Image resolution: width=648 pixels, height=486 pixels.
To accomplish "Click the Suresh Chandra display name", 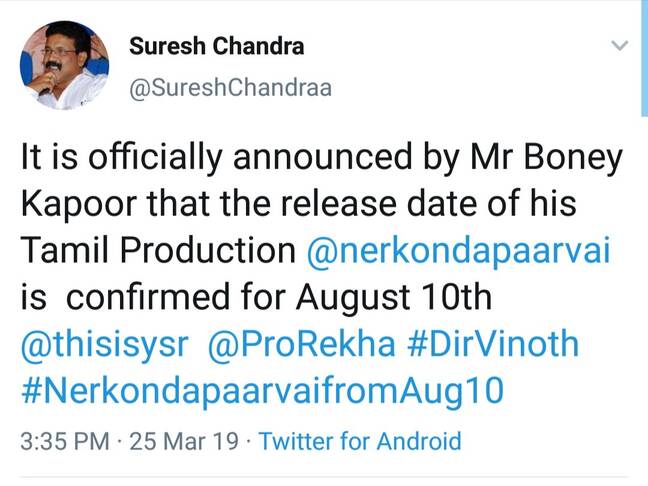I will (x=217, y=47).
